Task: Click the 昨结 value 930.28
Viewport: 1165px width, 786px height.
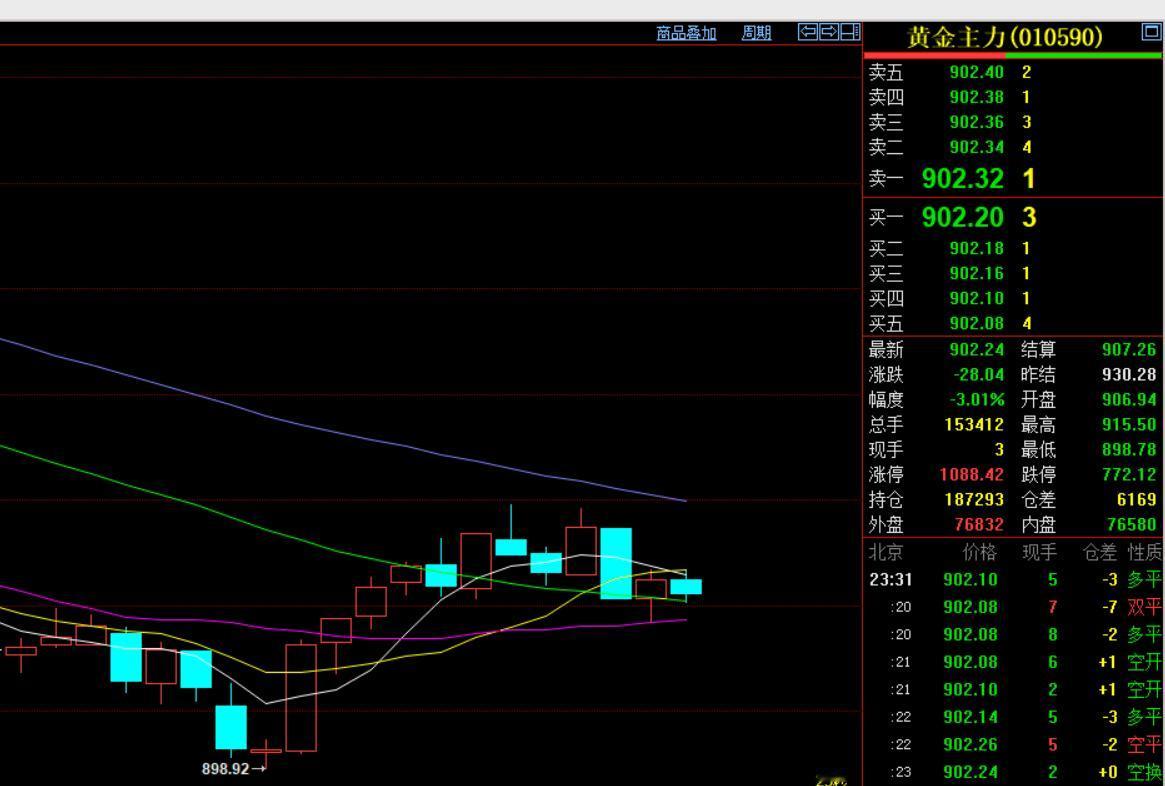Action: (x=1129, y=374)
